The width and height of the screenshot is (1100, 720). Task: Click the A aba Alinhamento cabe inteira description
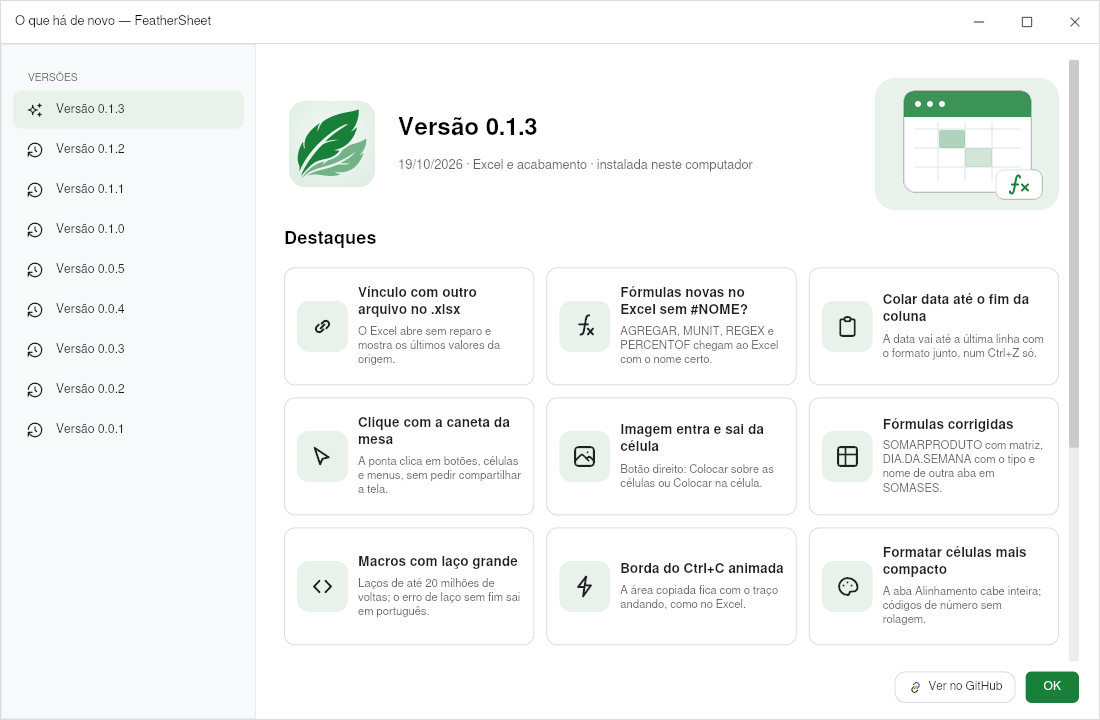962,604
